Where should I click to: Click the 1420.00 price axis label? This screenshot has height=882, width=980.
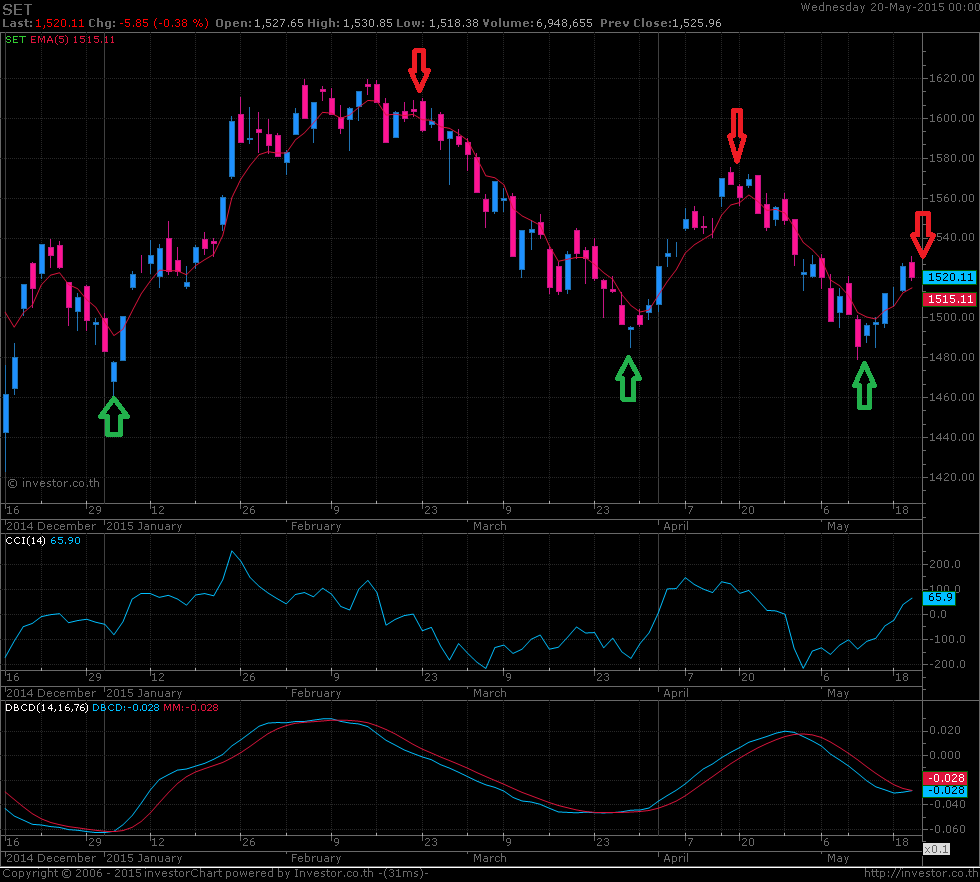(951, 477)
